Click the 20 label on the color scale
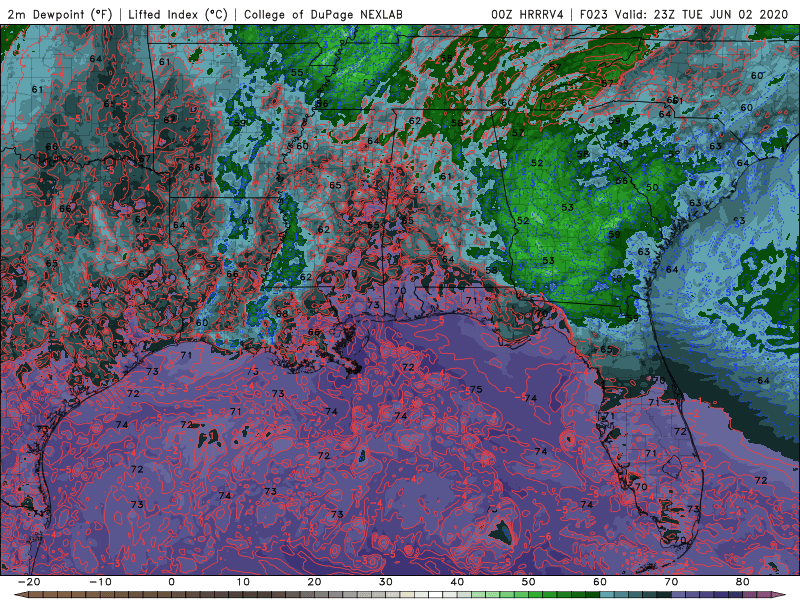Image resolution: width=800 pixels, height=600 pixels. (x=314, y=582)
